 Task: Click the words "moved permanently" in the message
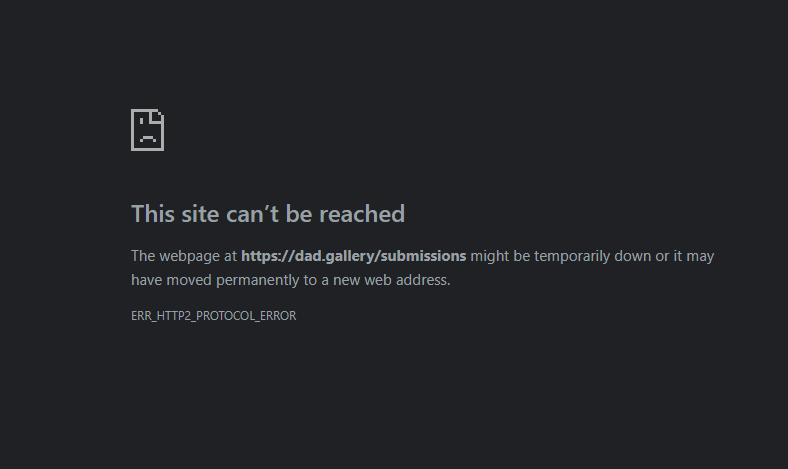point(233,280)
